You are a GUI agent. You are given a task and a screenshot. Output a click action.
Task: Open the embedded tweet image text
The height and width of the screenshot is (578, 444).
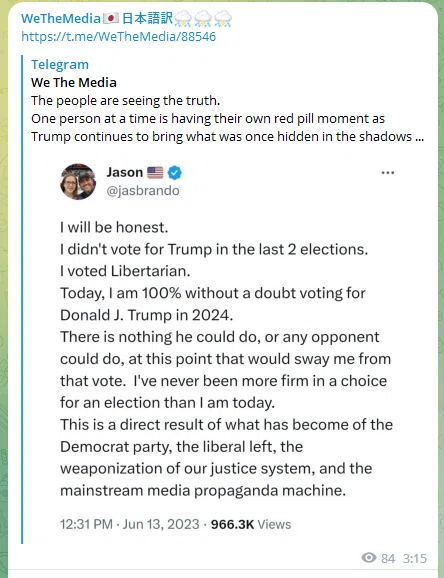pos(226,348)
